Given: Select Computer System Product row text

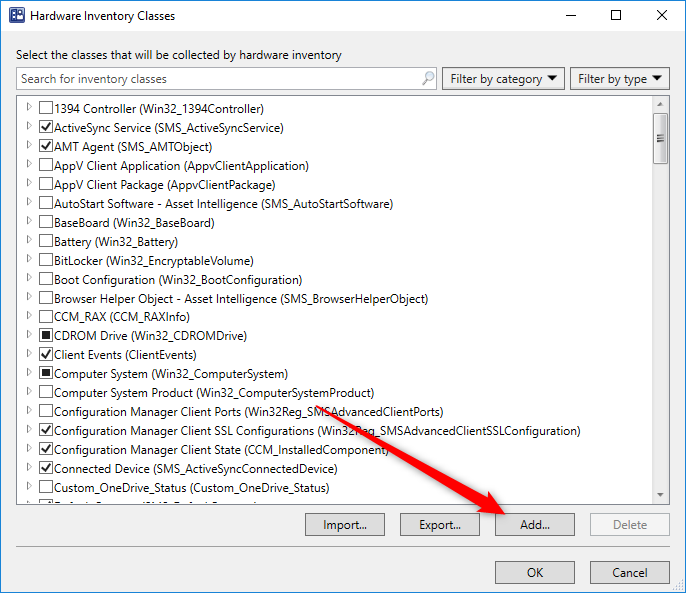Looking at the screenshot, I should 214,393.
